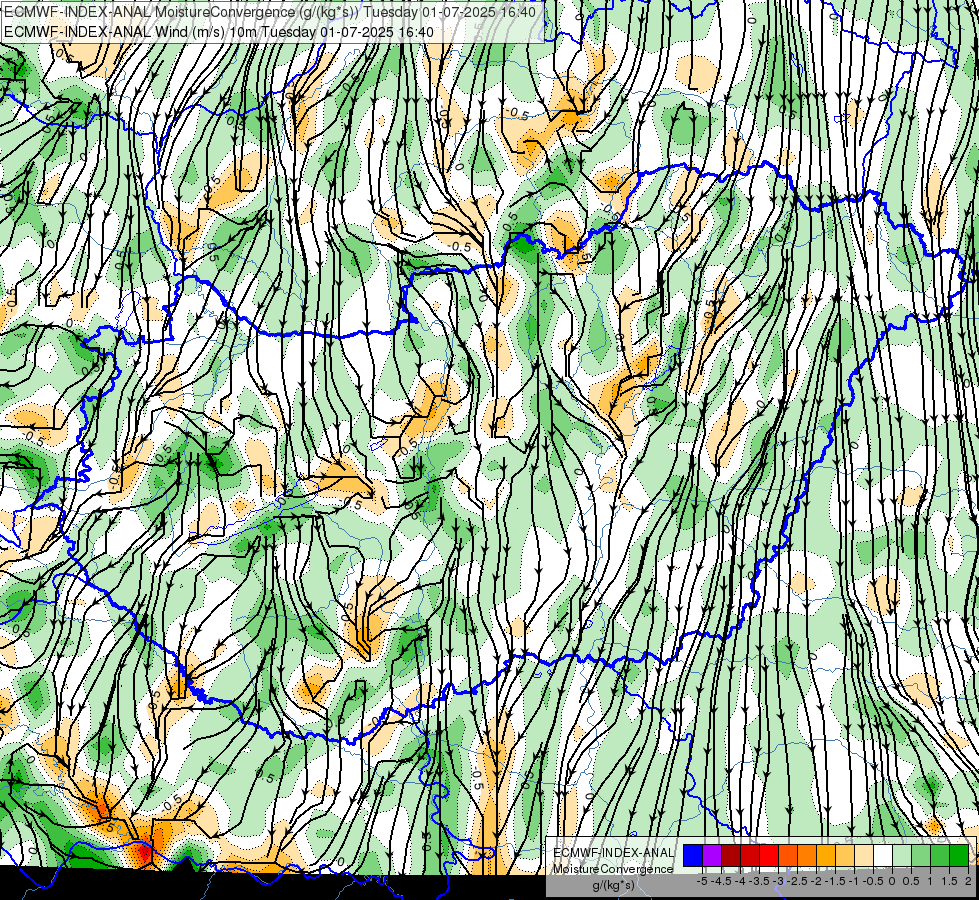The image size is (979, 900).
Task: Click the pale peach swatch left of white
Action: pyautogui.click(x=864, y=855)
